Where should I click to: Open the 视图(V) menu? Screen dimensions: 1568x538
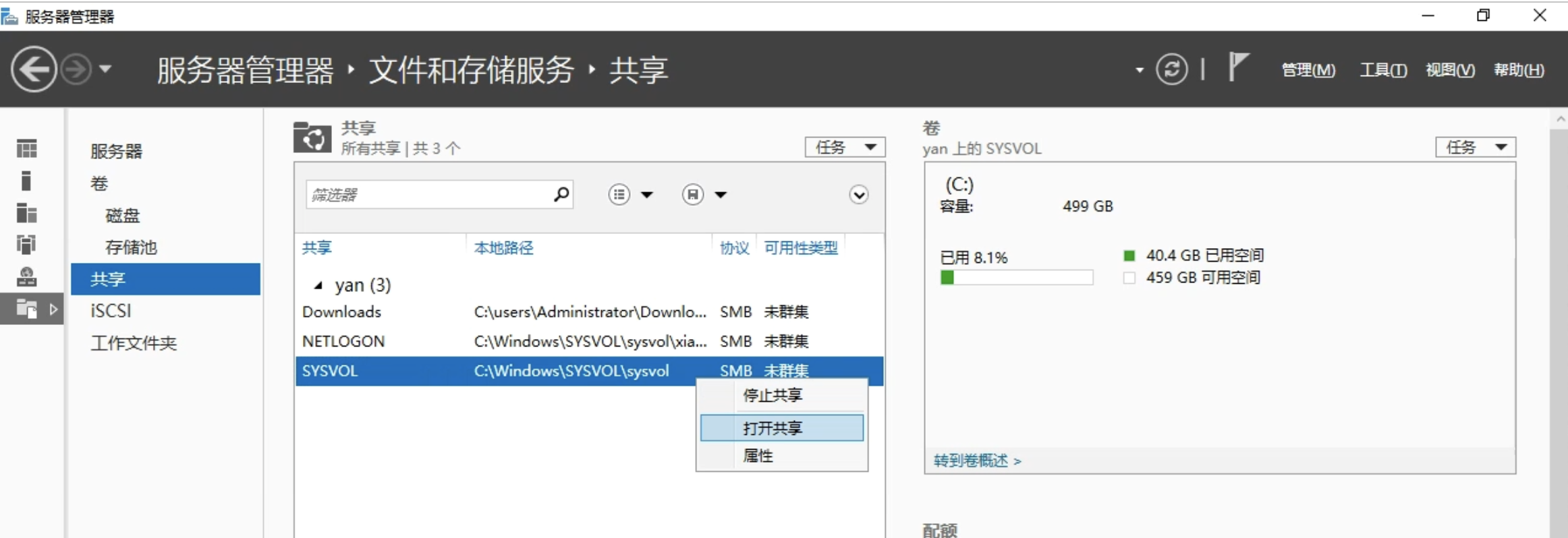(x=1450, y=70)
